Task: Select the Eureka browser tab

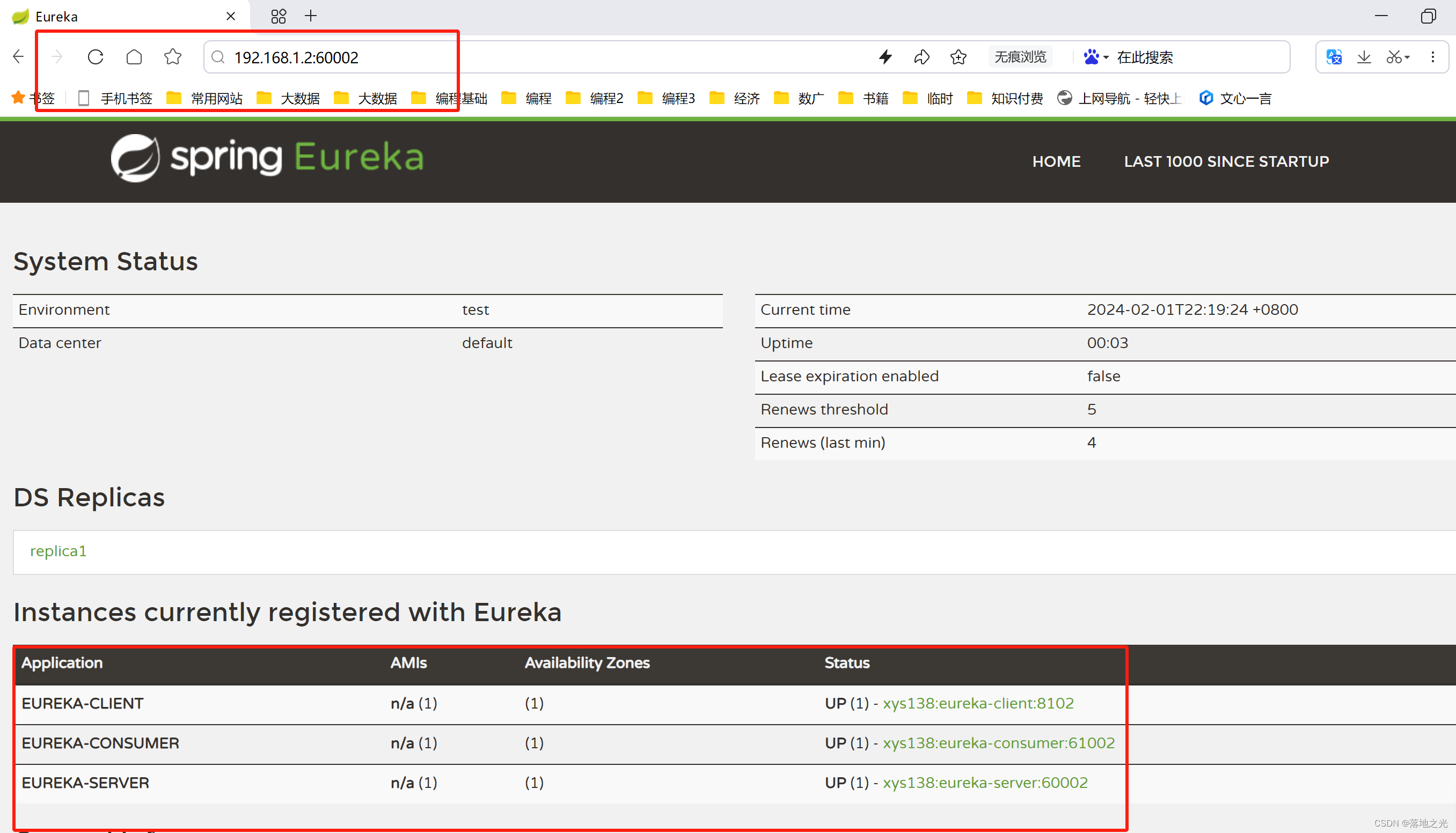Action: pos(125,16)
